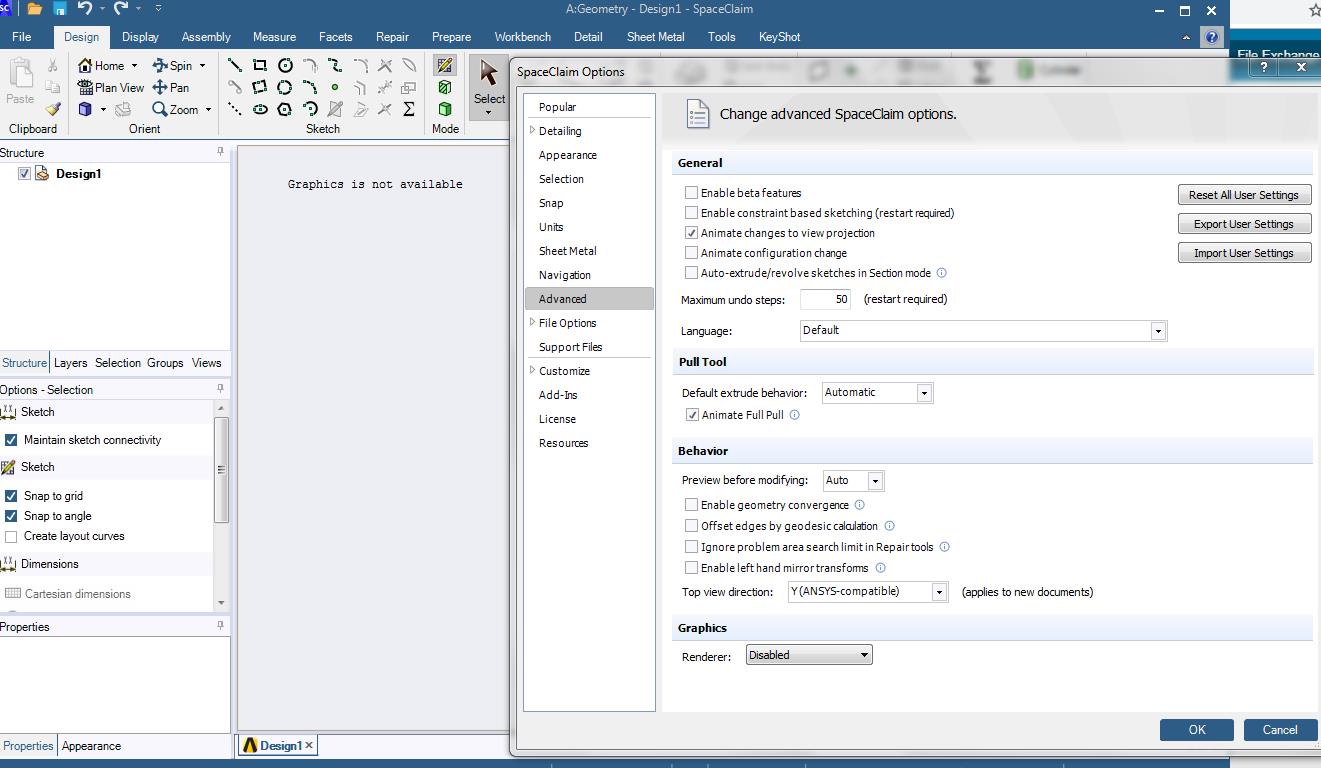This screenshot has height=768, width=1321.
Task: Toggle Design1 visibility checkbox in Structure
Action: pos(25,173)
